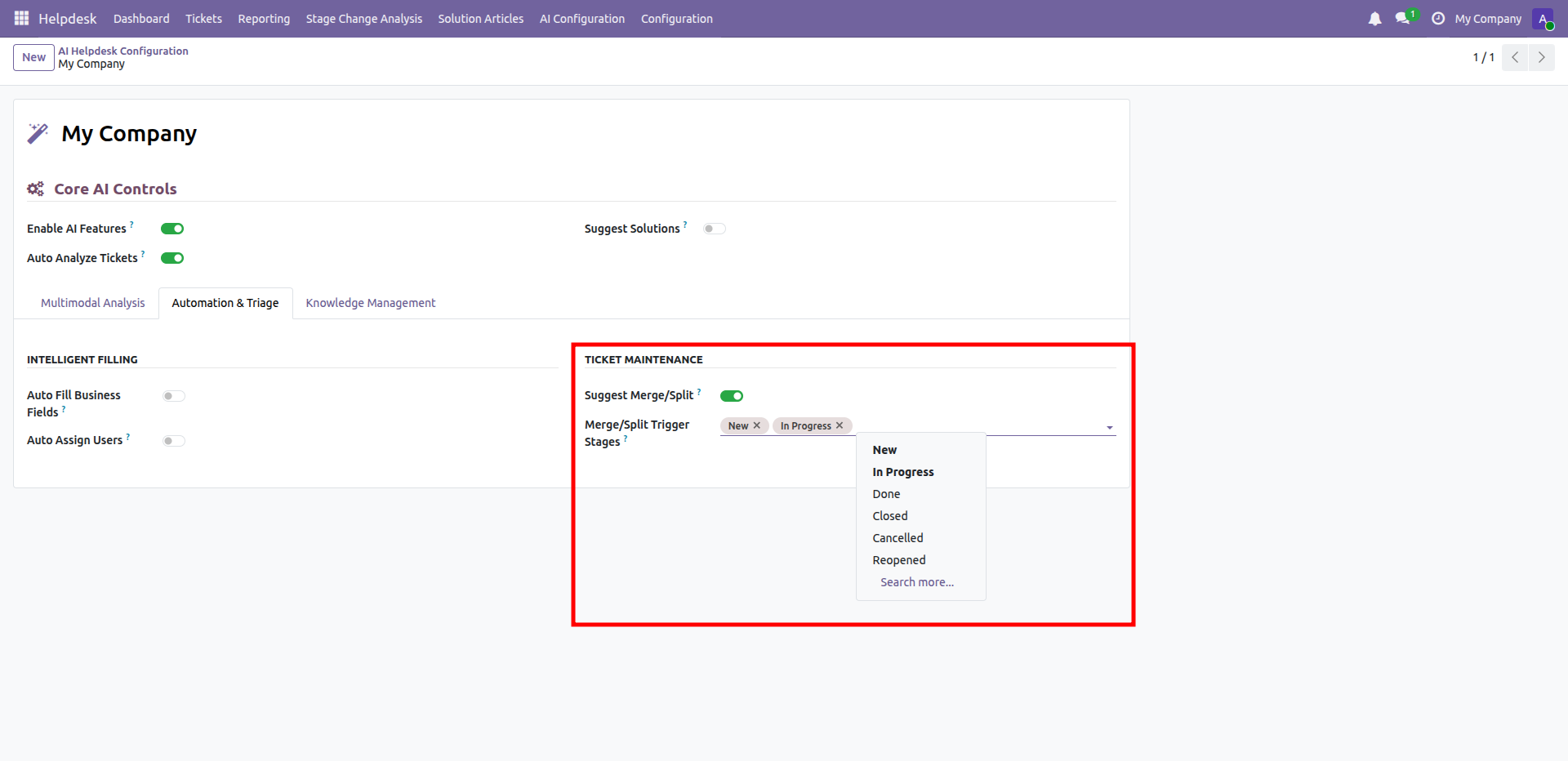Open Stage Change Analysis menu

click(x=364, y=19)
